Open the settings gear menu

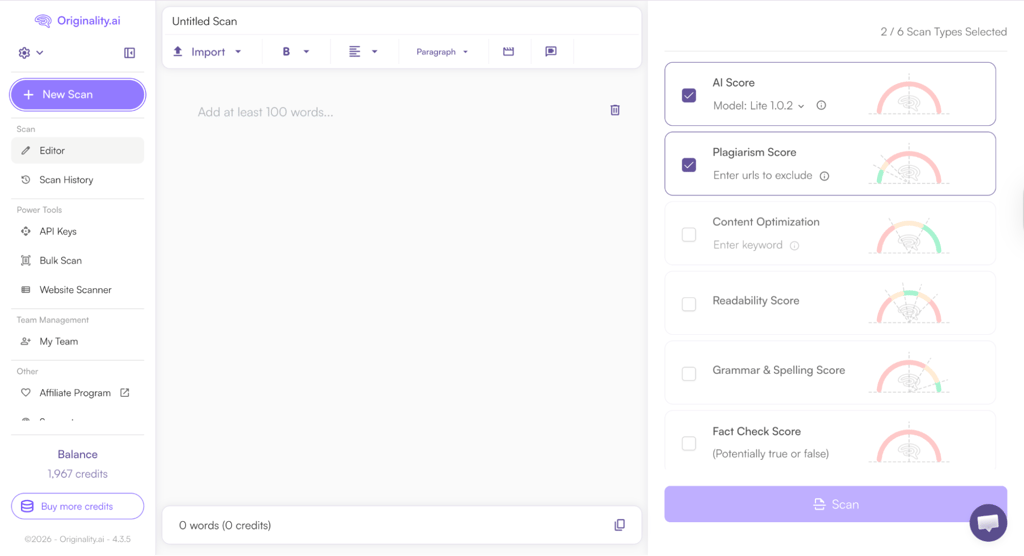[24, 53]
